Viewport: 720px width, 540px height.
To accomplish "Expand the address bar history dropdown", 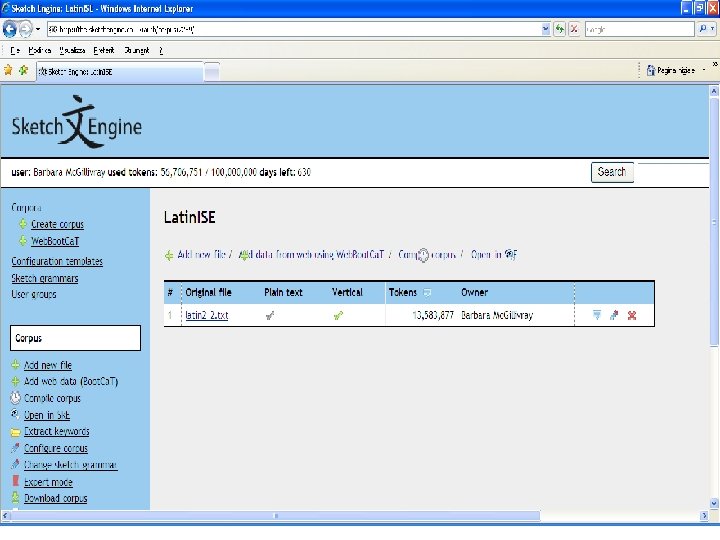I will 546,29.
